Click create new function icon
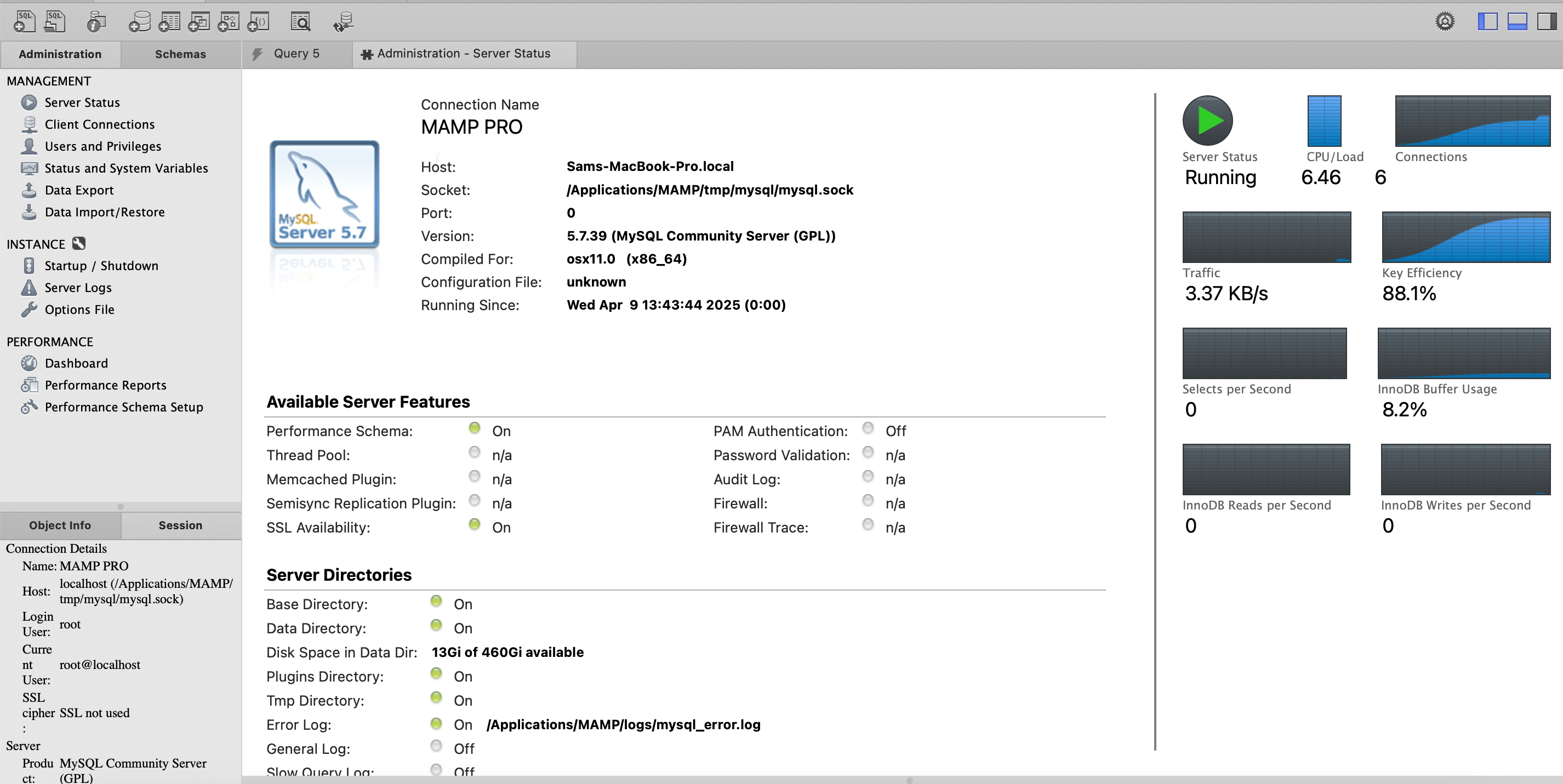 point(259,22)
